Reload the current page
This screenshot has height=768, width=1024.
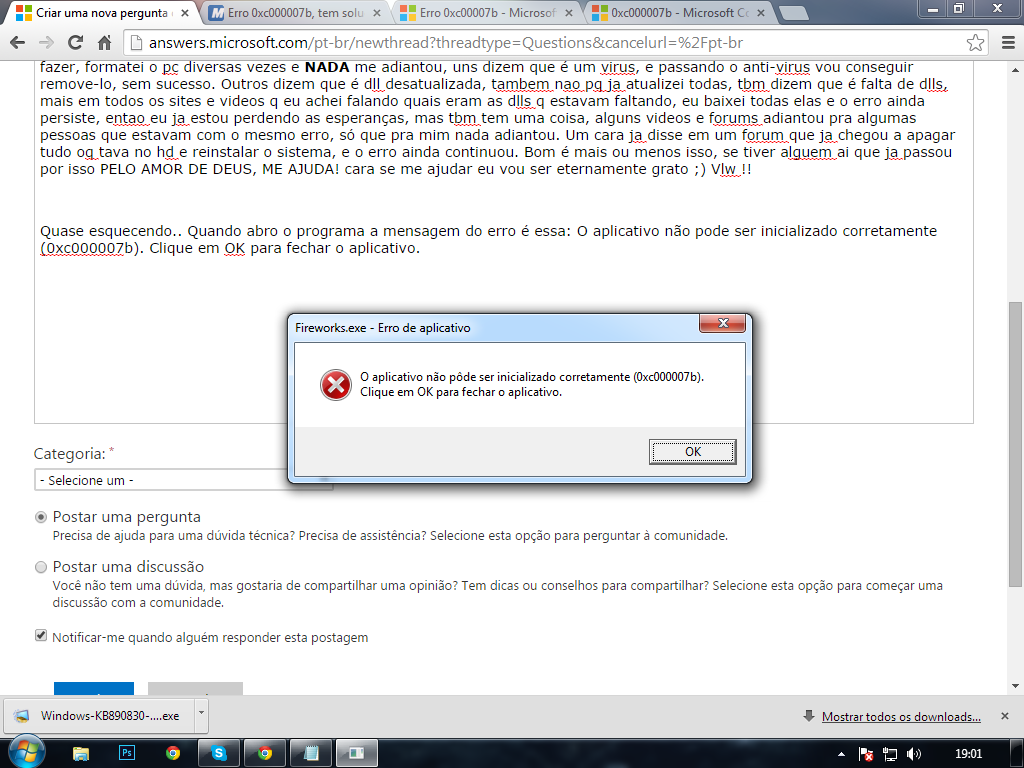click(76, 43)
